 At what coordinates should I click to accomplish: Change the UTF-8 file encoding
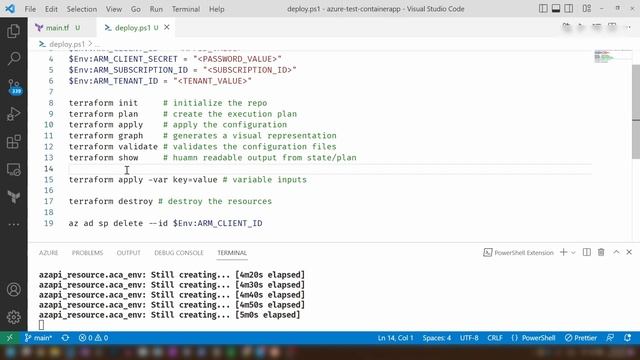click(469, 338)
